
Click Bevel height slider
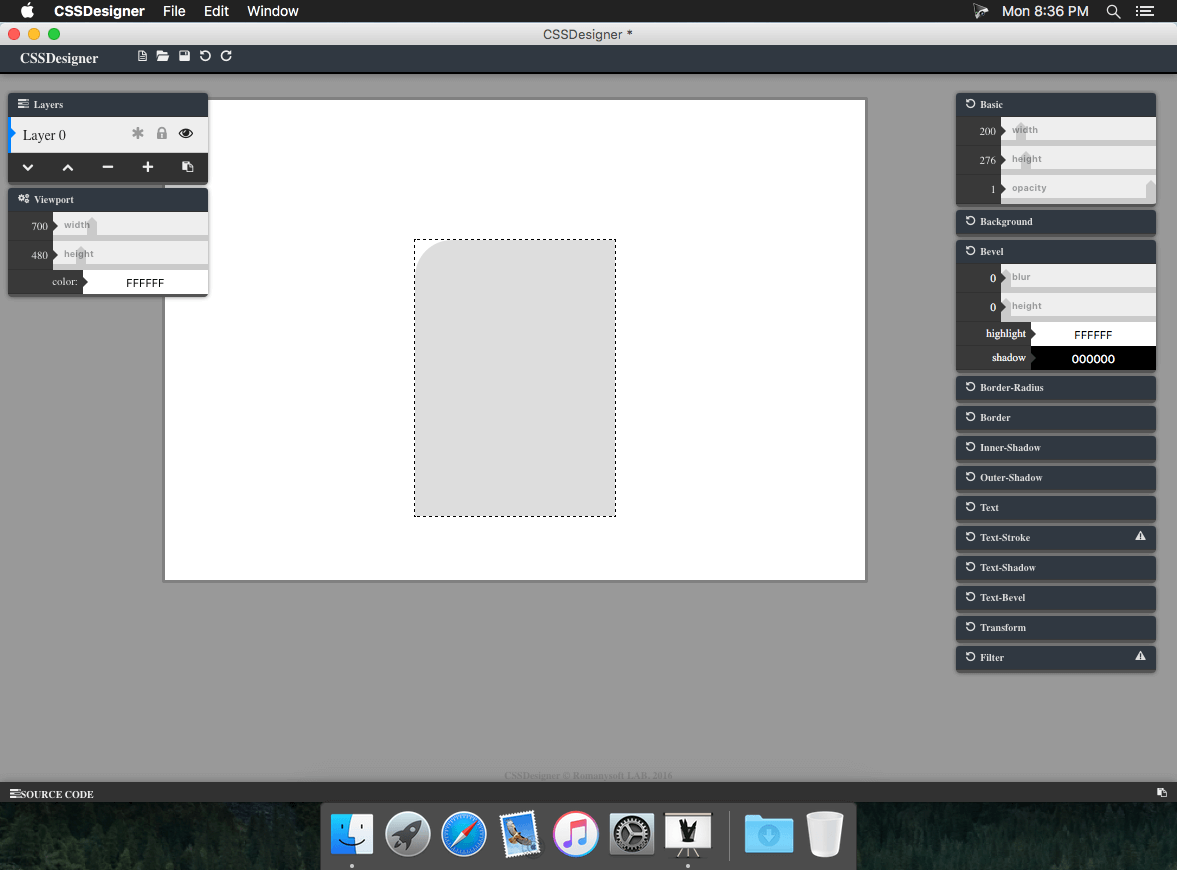tap(1079, 306)
